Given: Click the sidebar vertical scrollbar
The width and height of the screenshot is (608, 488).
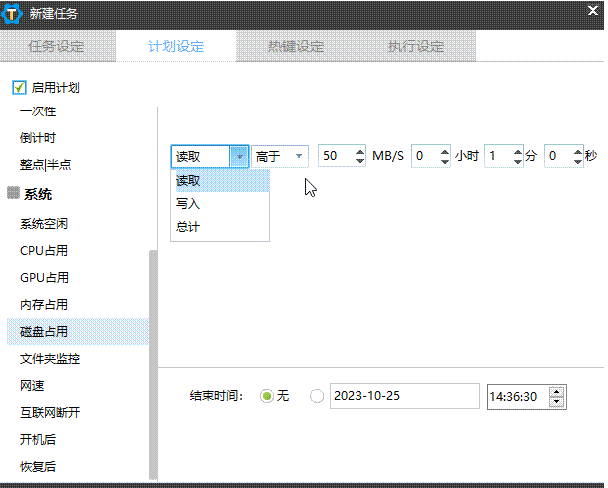Looking at the screenshot, I should click(153, 360).
